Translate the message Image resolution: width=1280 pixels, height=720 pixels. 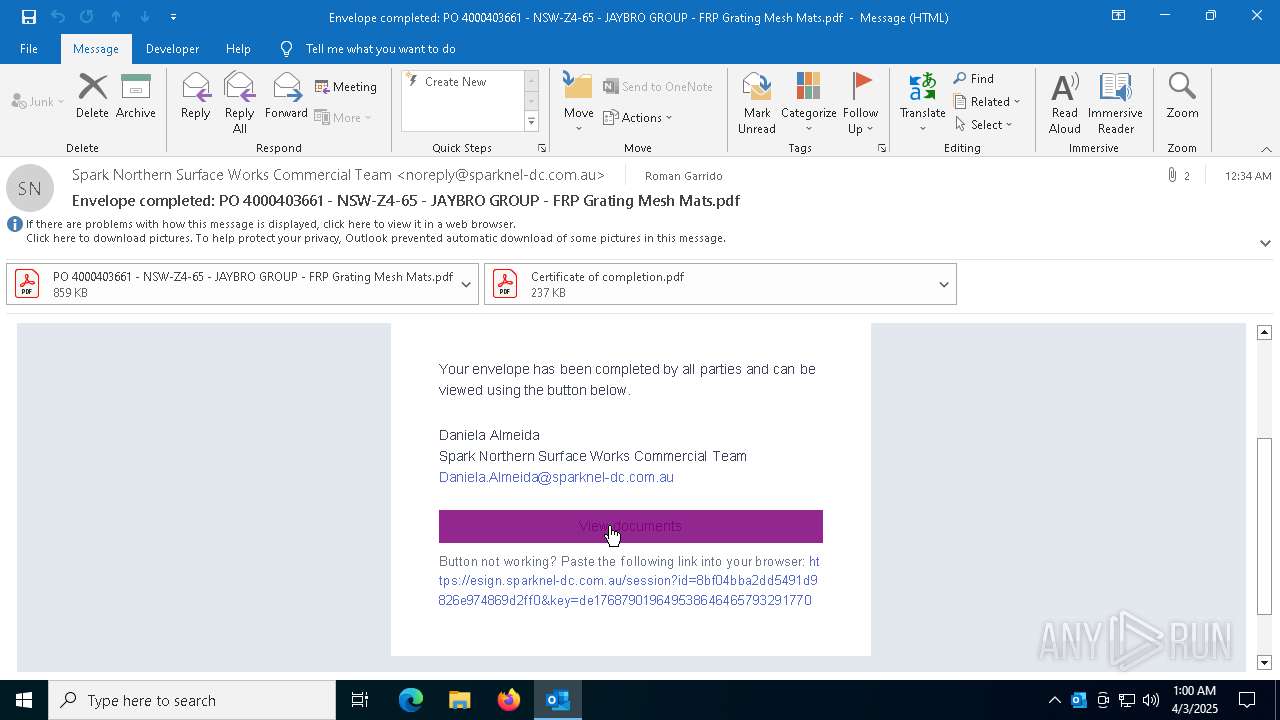click(922, 102)
